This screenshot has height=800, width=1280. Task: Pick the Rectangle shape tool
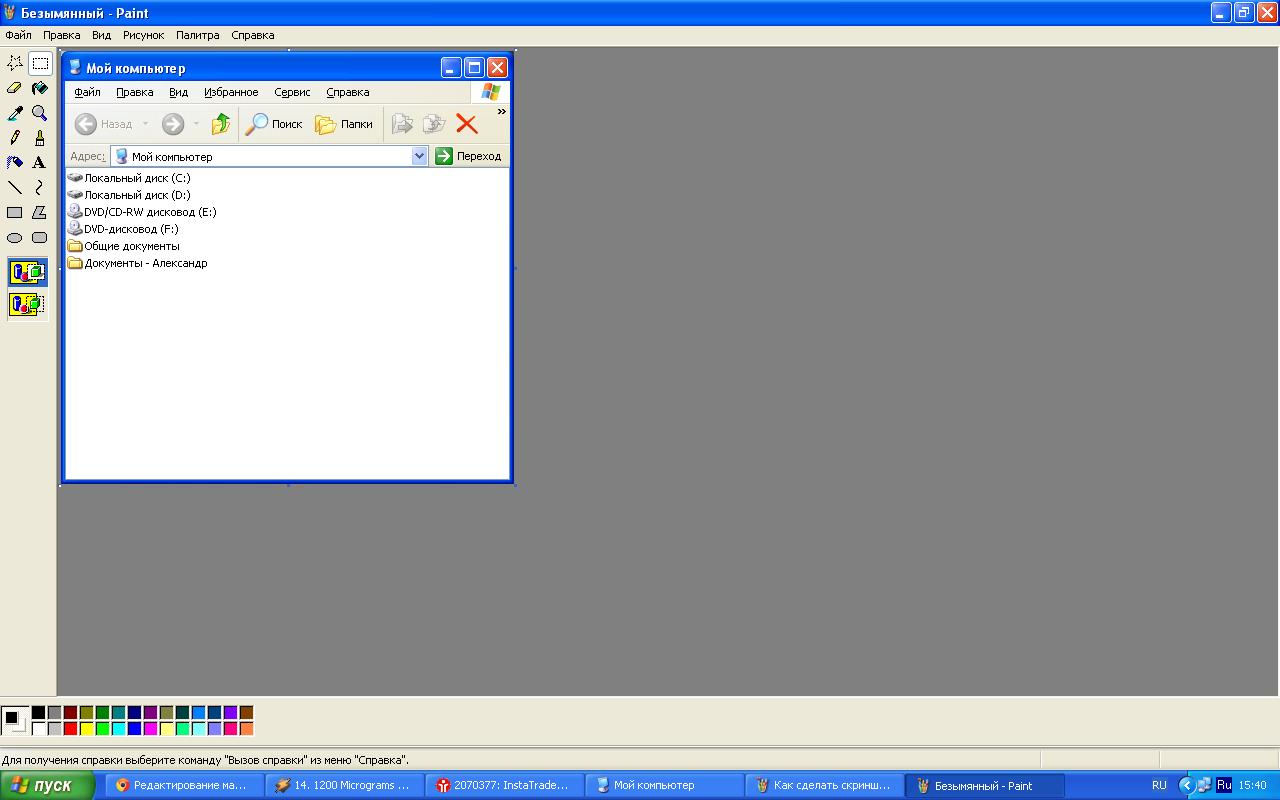[15, 212]
